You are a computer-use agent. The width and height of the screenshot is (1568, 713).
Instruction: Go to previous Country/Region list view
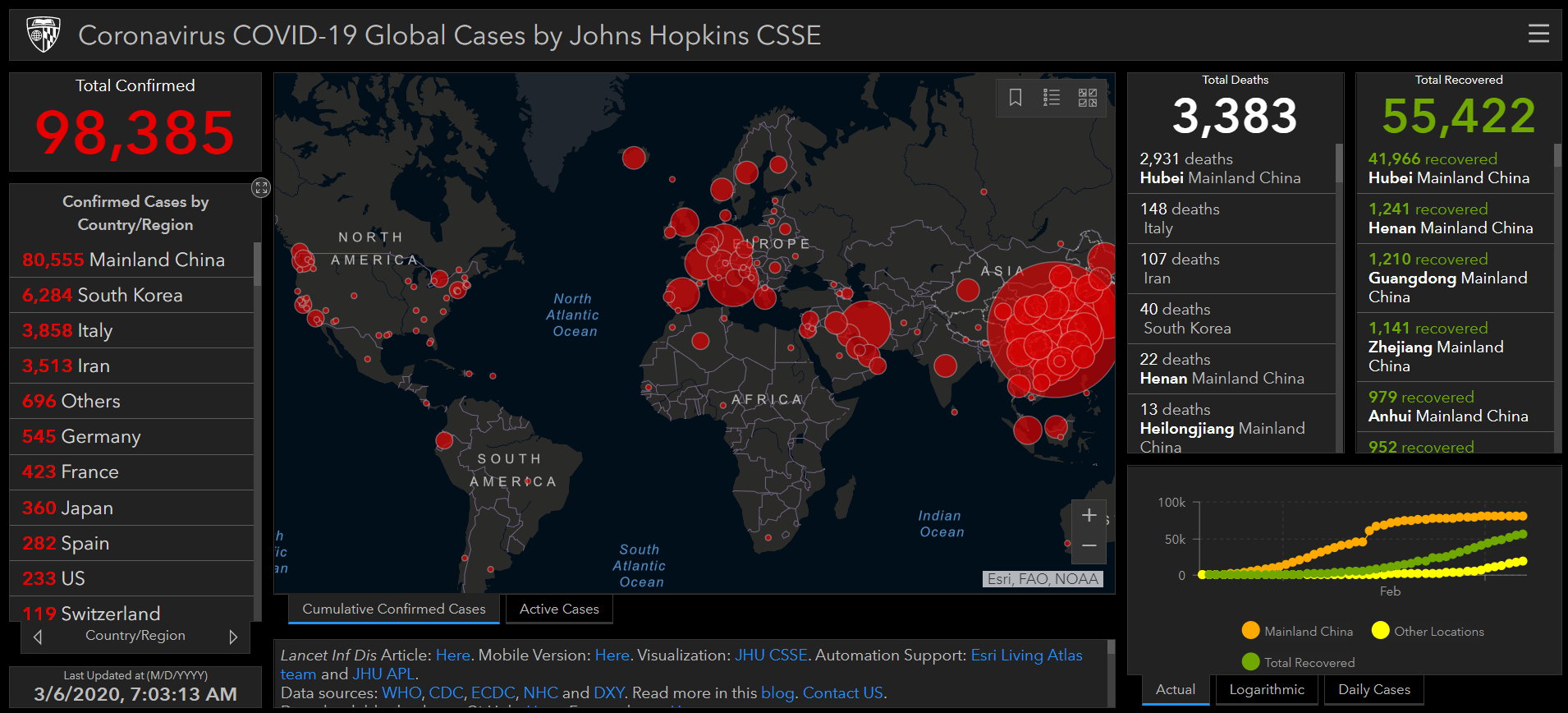click(38, 637)
